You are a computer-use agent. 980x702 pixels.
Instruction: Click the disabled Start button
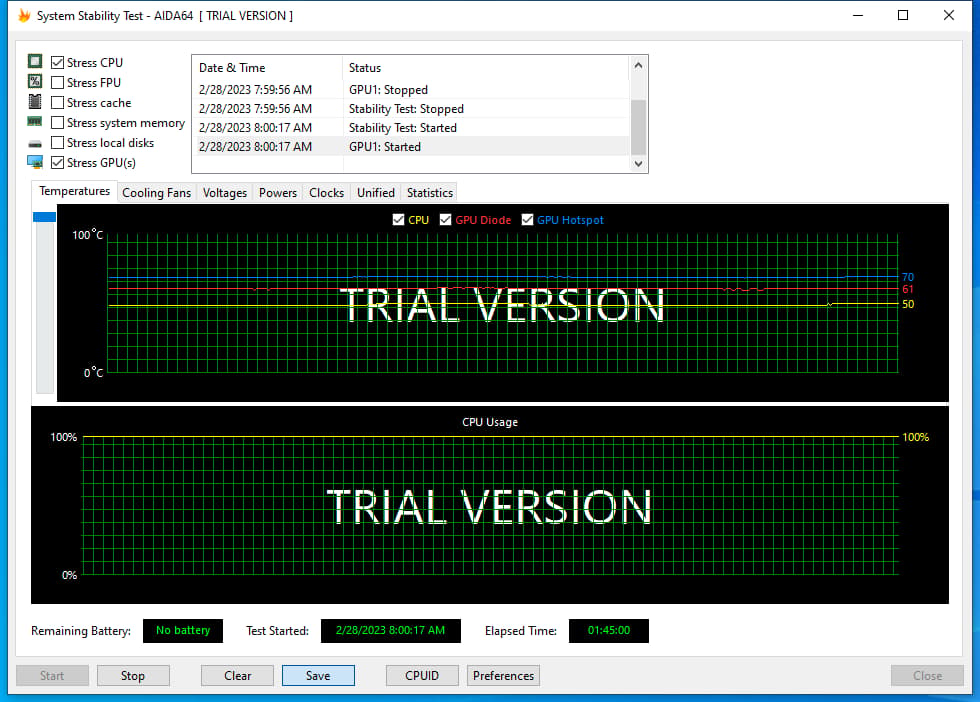52,676
